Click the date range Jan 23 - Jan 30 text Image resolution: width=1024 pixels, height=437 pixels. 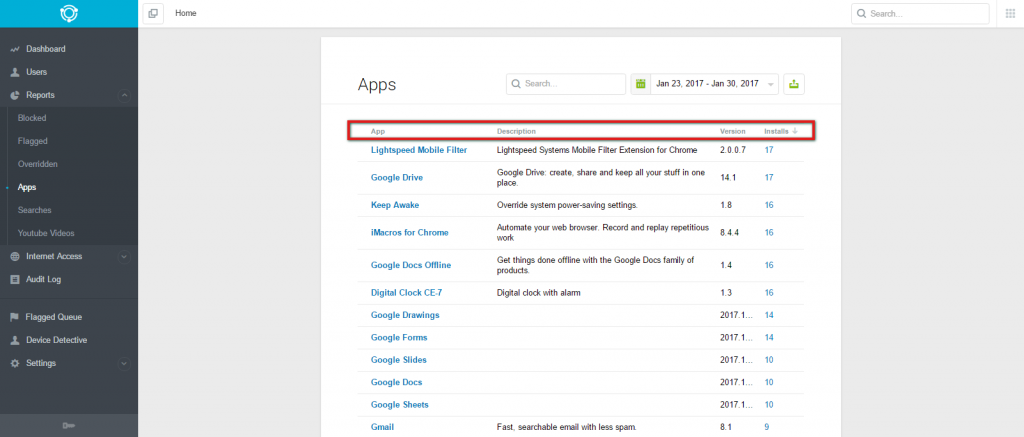pyautogui.click(x=707, y=84)
